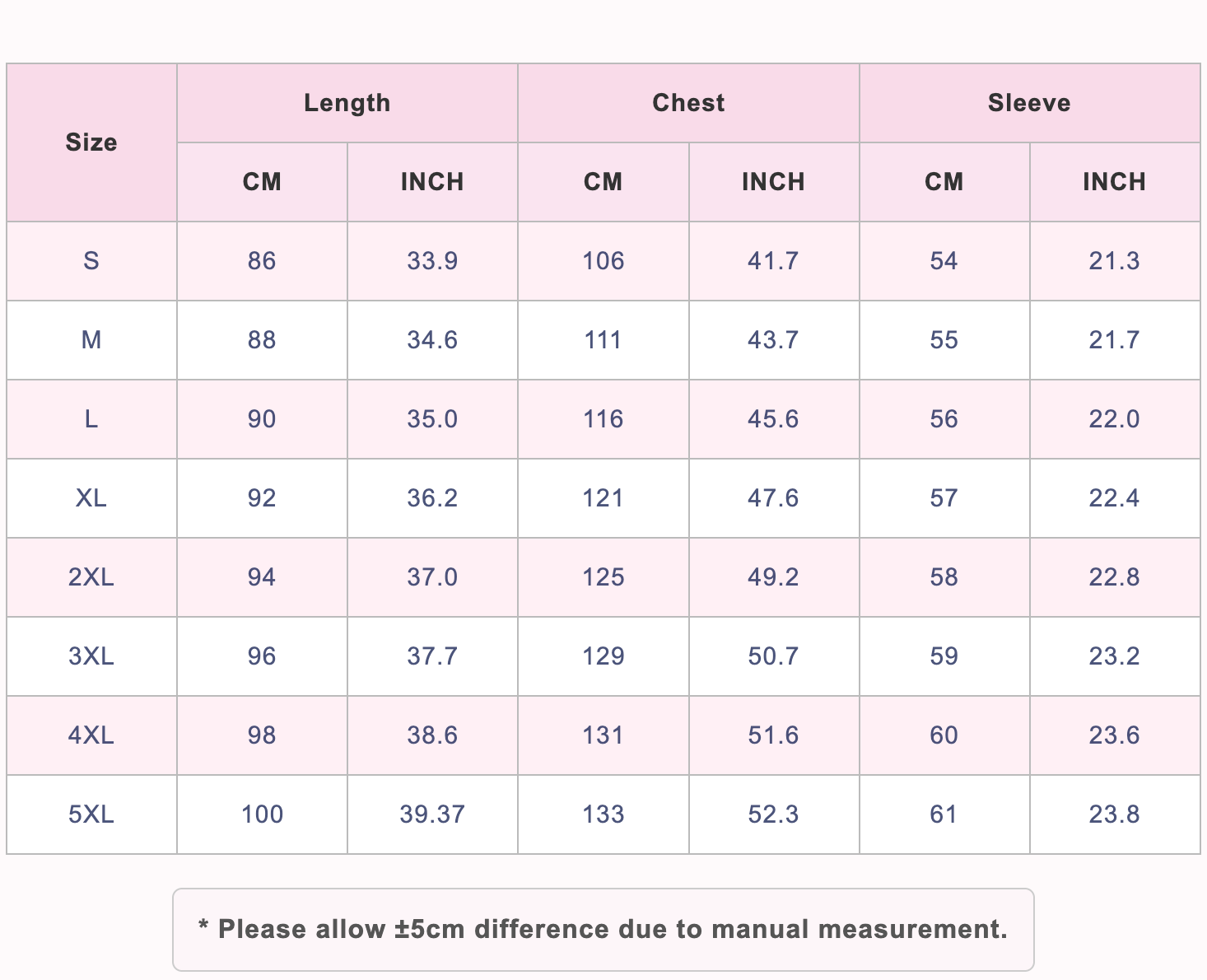The image size is (1207, 980).
Task: Select the 2XL size row label
Action: (91, 577)
